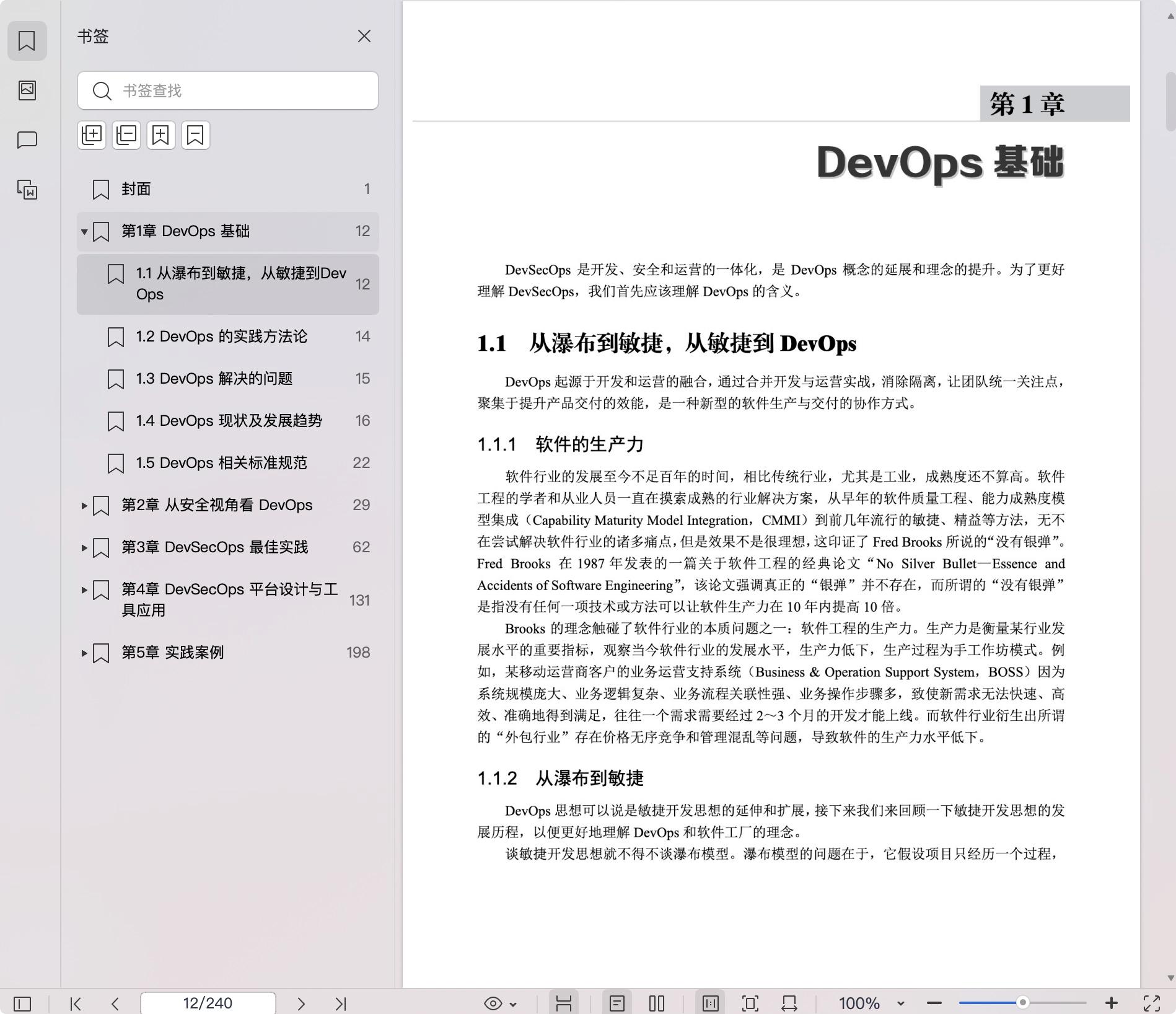
Task: Jump to 第3章 DevSecOps 最佳实践 bookmark
Action: (228, 547)
